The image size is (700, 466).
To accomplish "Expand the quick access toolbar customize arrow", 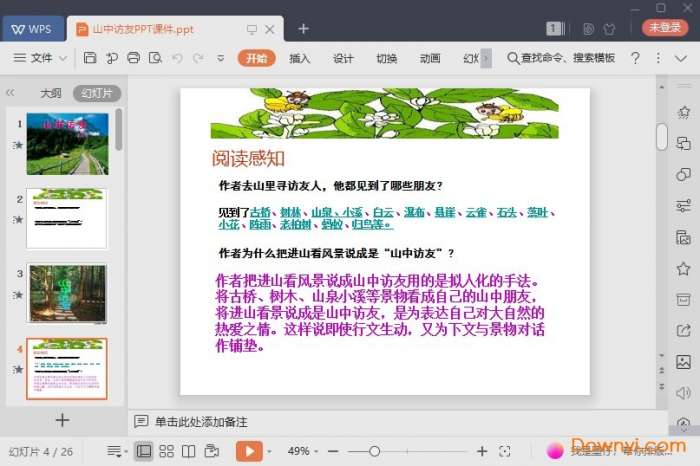I will tap(221, 58).
